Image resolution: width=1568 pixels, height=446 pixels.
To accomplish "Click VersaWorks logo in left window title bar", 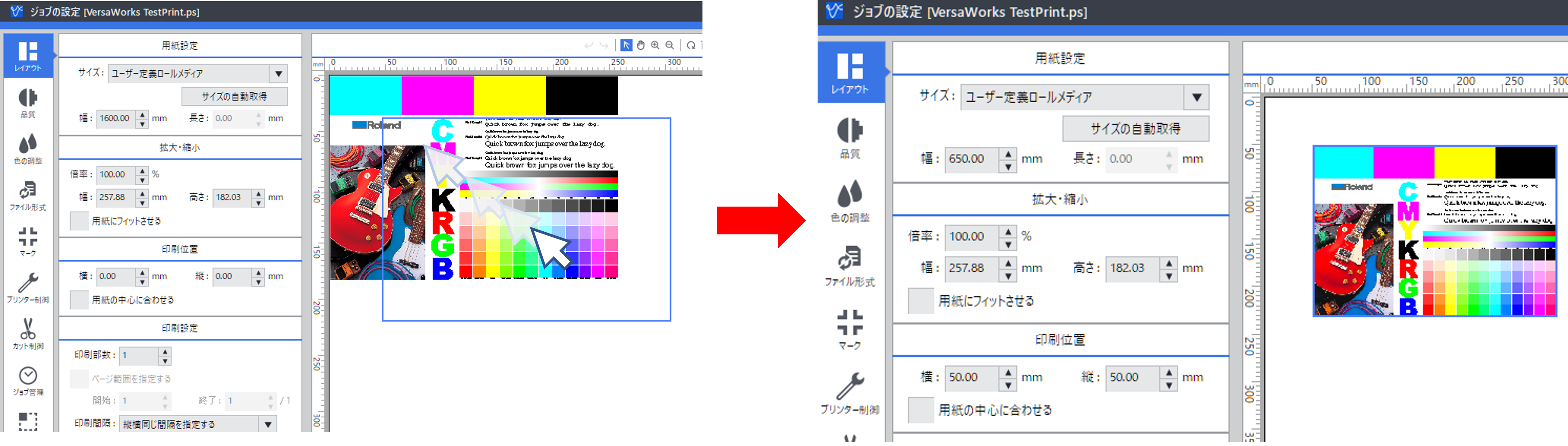I will [17, 12].
